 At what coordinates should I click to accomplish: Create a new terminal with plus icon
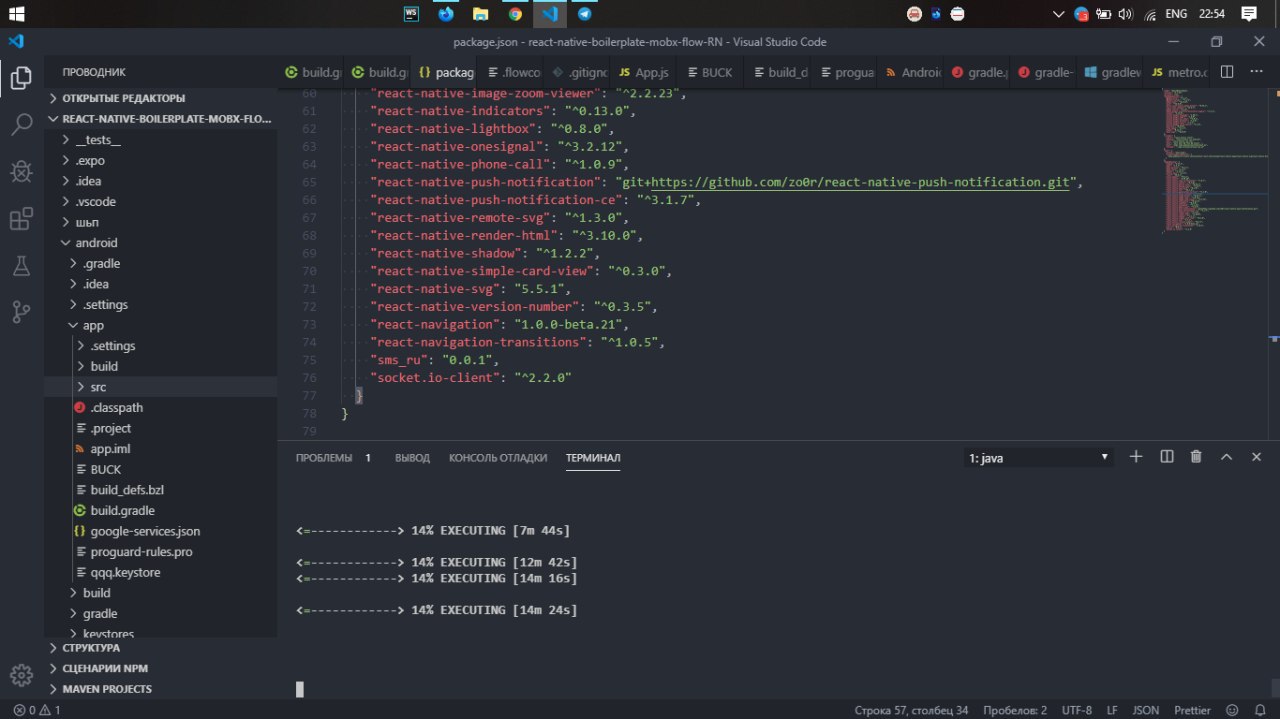click(1136, 457)
